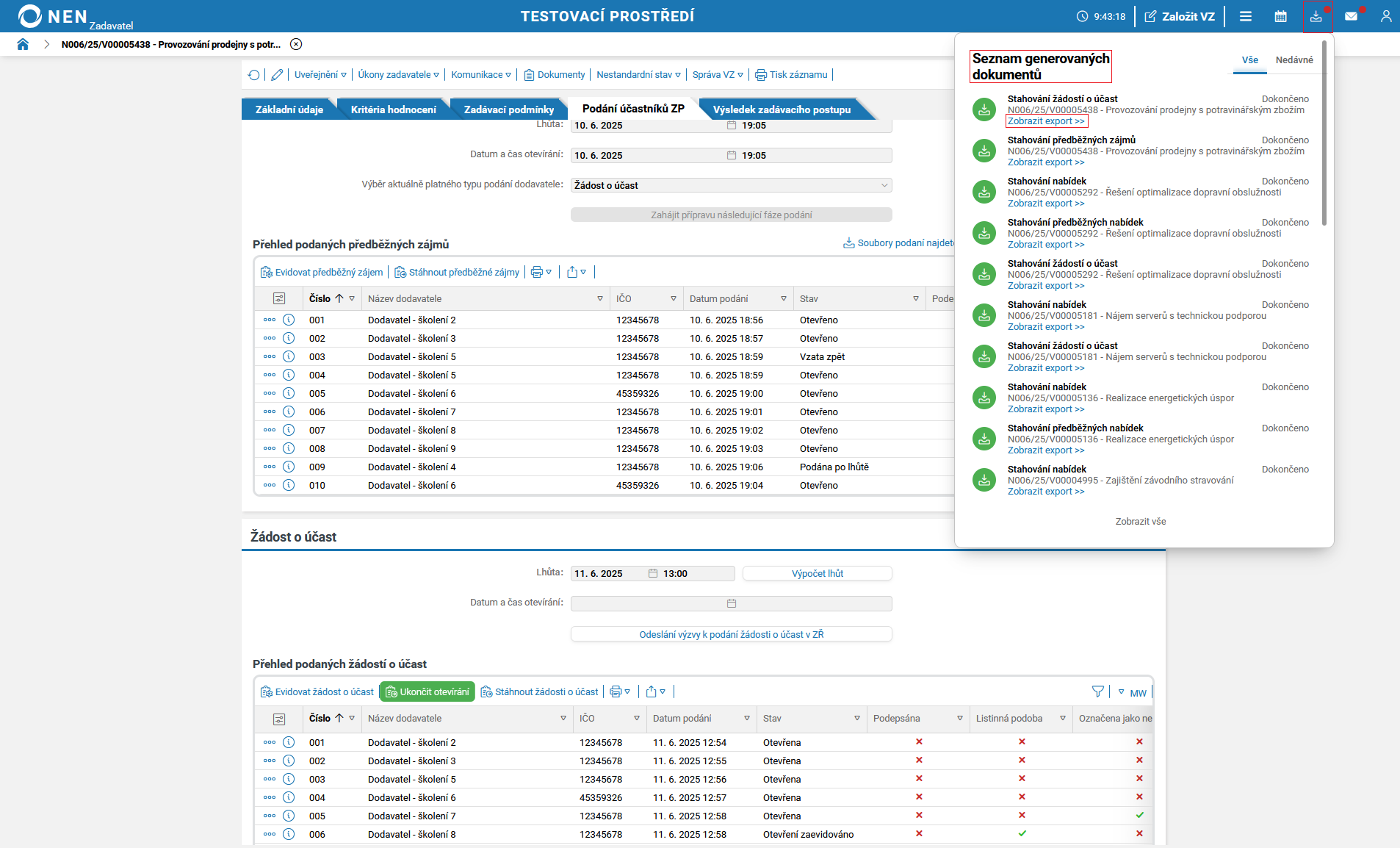The image size is (1400, 848).
Task: Click Soubory podaní najdete link
Action: [x=899, y=243]
